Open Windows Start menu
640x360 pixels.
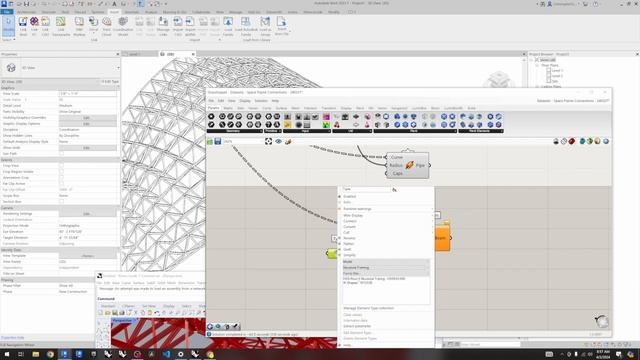click(7, 354)
